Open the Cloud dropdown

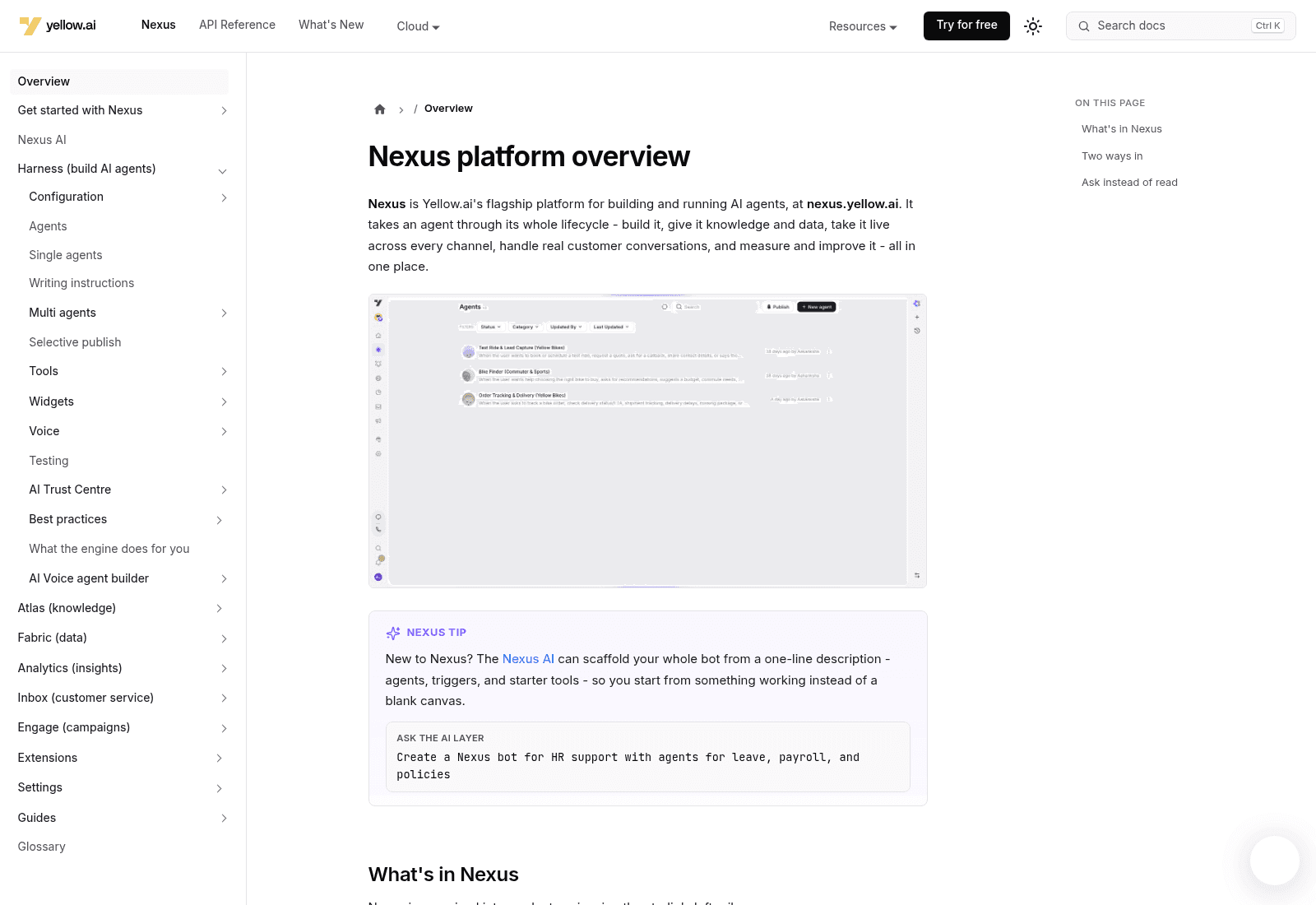tap(418, 26)
